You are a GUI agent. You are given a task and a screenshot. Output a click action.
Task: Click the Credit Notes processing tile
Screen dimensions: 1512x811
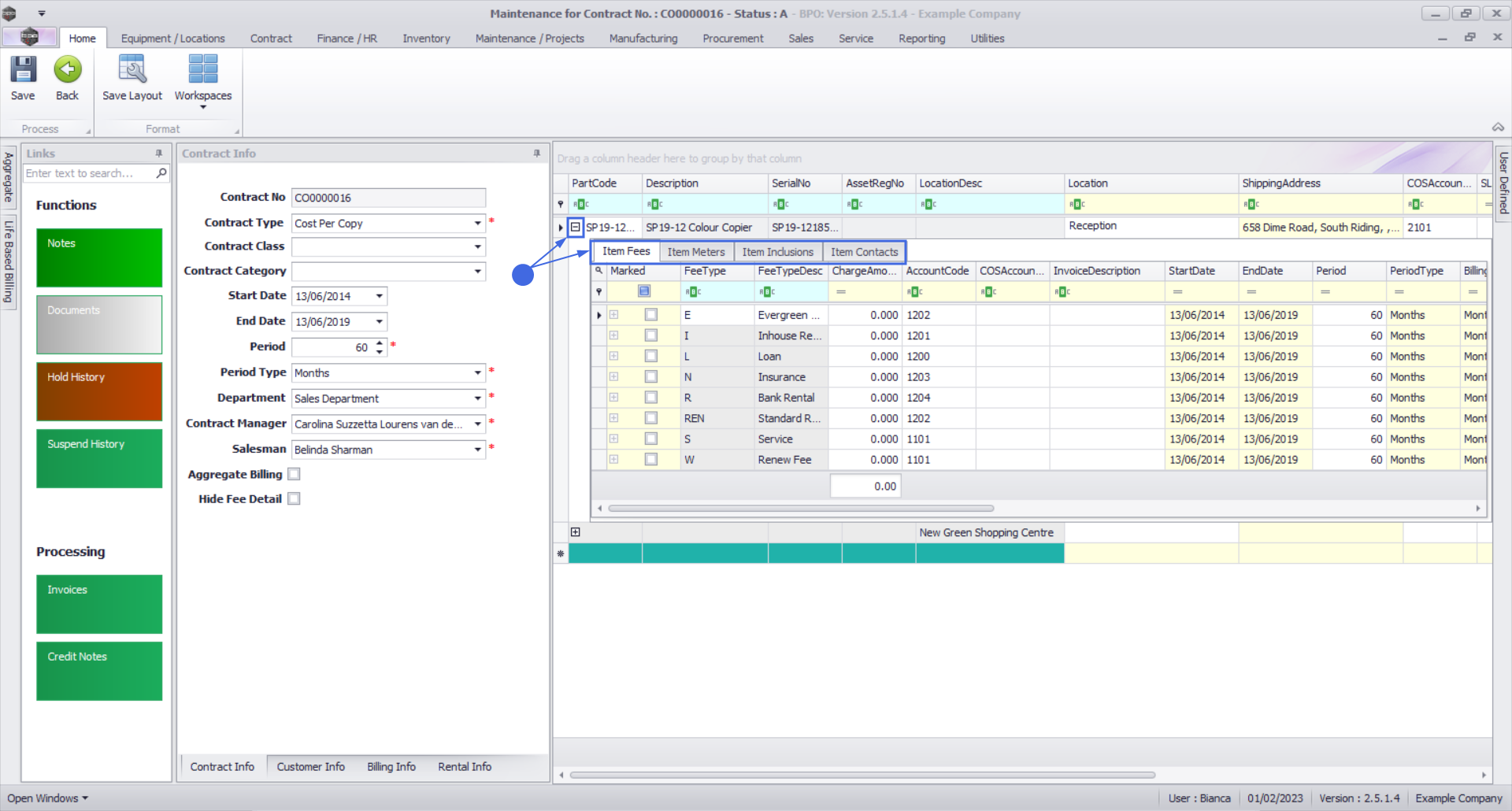coord(99,671)
